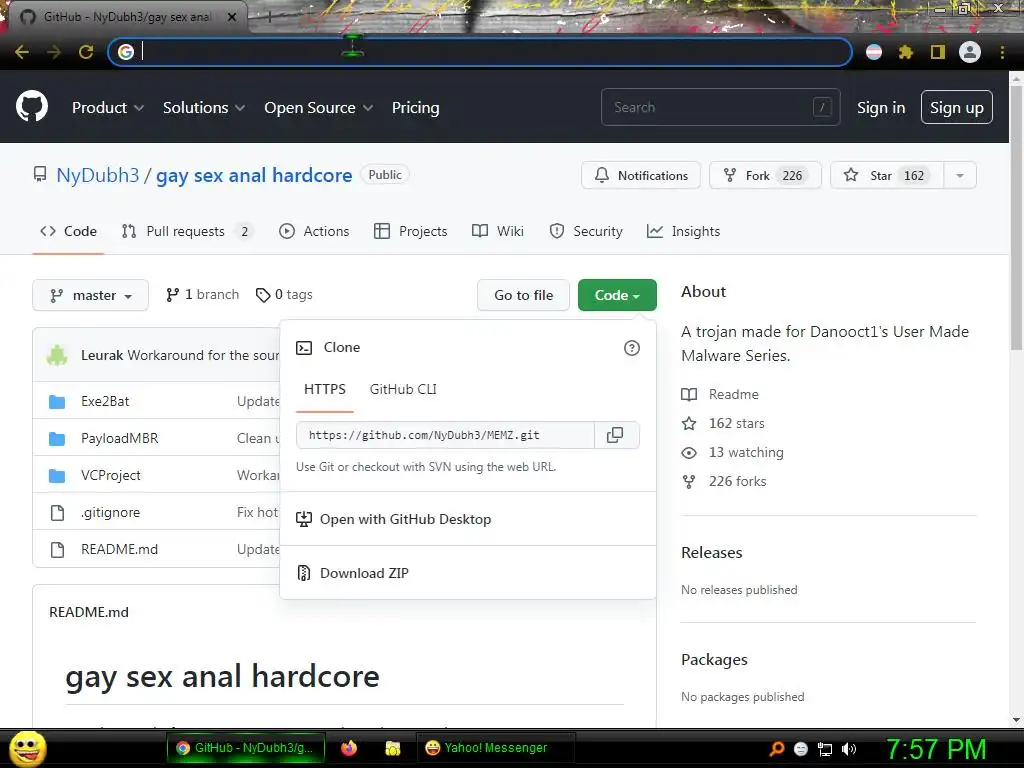Image resolution: width=1024 pixels, height=768 pixels.
Task: Expand the Open Source menu
Action: coord(319,108)
